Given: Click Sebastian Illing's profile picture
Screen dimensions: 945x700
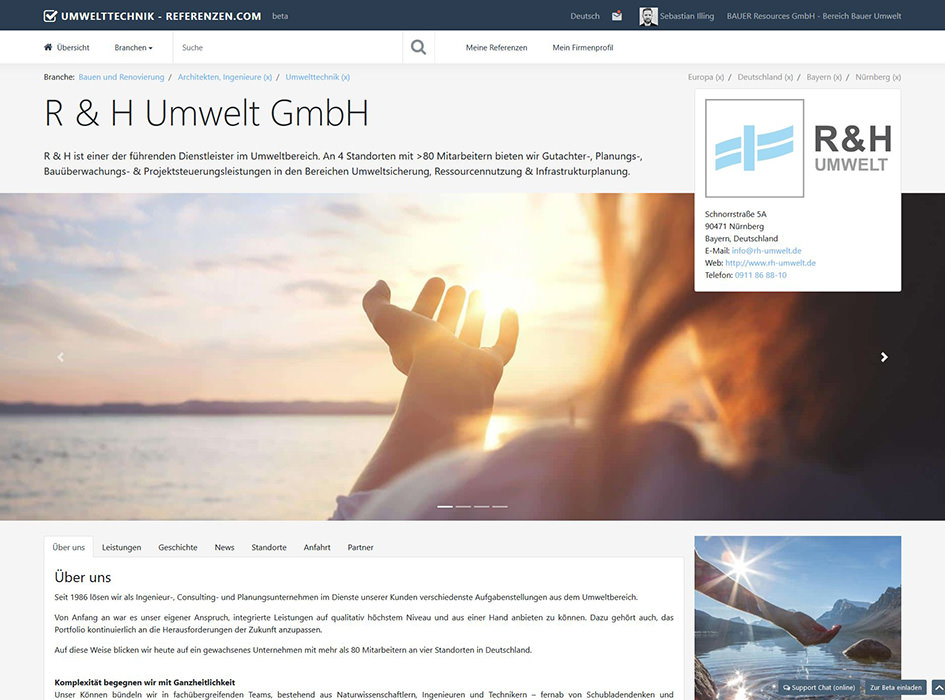Looking at the screenshot, I should coord(648,15).
